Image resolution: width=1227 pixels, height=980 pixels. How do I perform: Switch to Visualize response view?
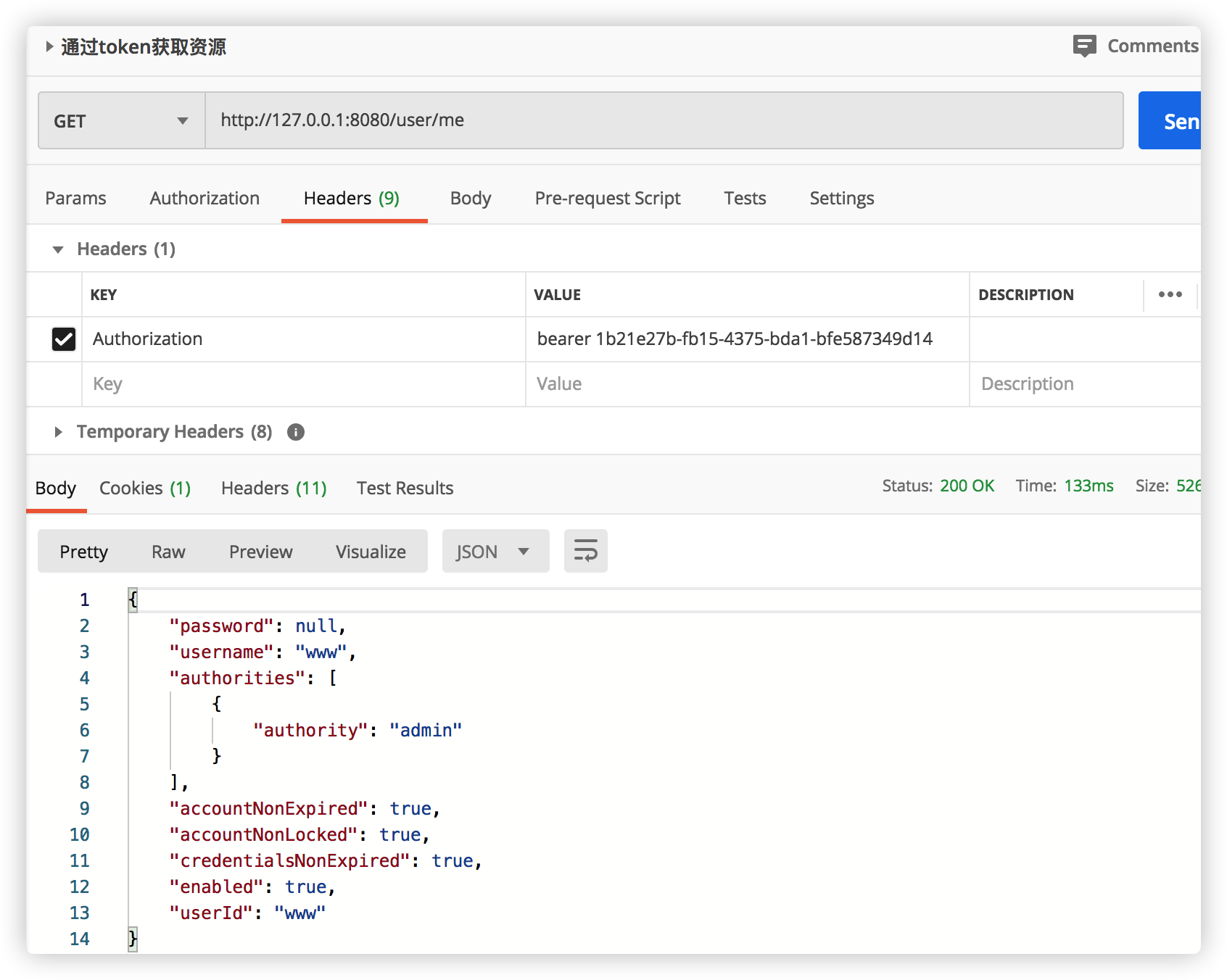click(x=371, y=552)
